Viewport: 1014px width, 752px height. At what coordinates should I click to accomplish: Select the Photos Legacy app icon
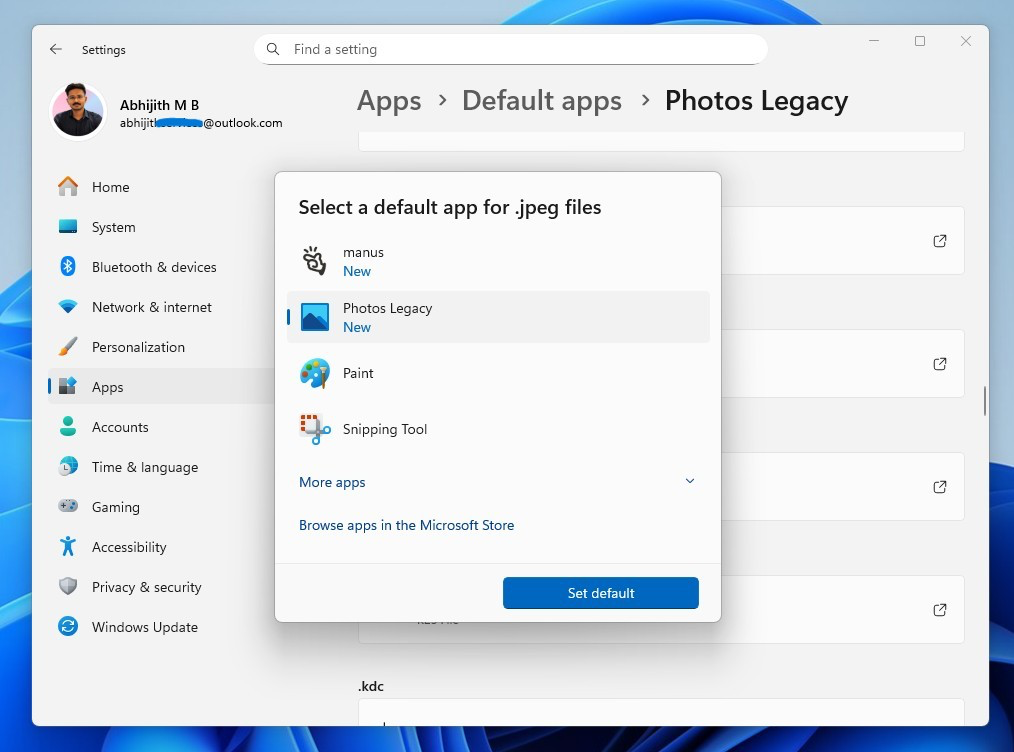[315, 317]
